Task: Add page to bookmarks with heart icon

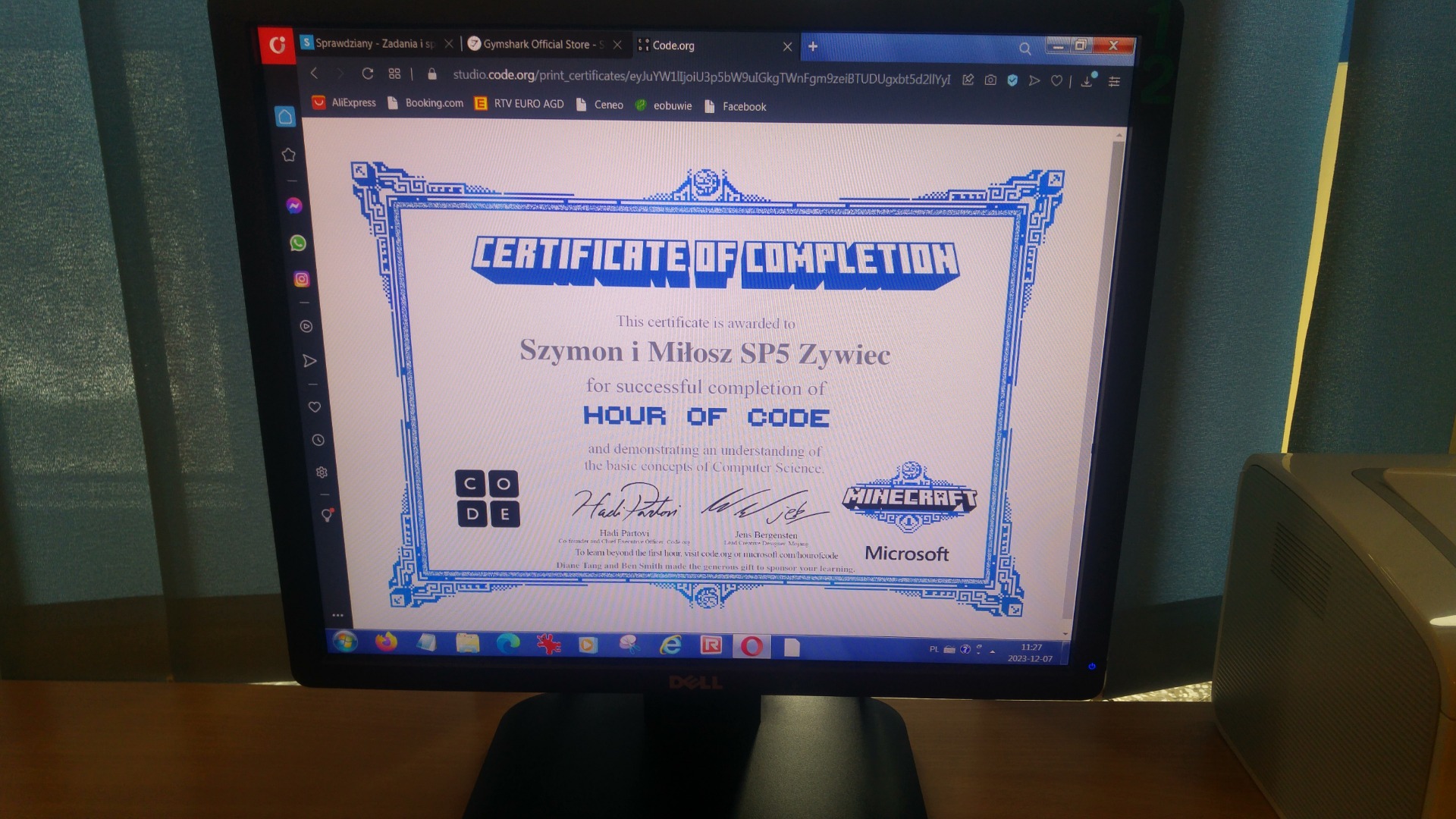Action: (1056, 80)
